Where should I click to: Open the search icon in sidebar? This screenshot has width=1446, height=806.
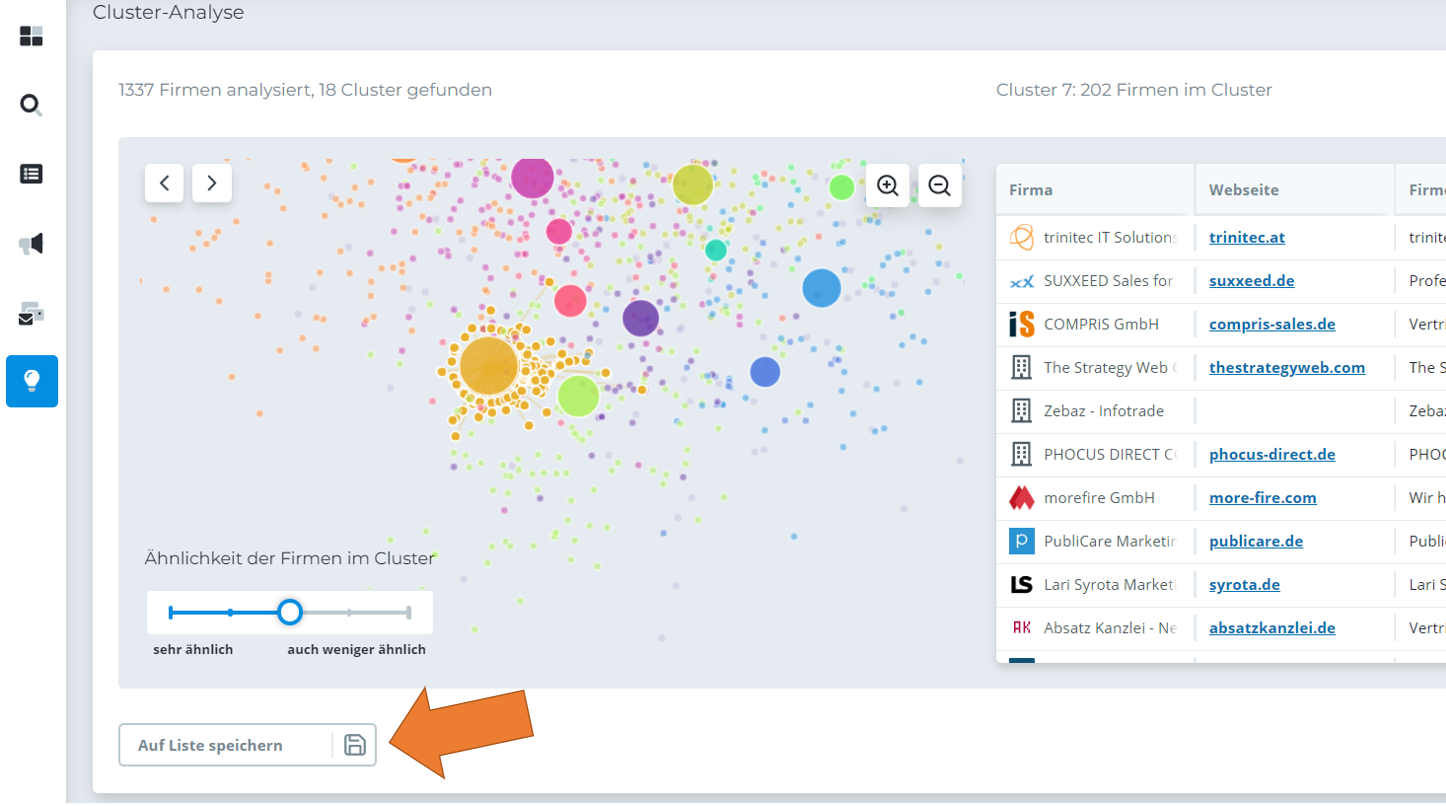[31, 105]
